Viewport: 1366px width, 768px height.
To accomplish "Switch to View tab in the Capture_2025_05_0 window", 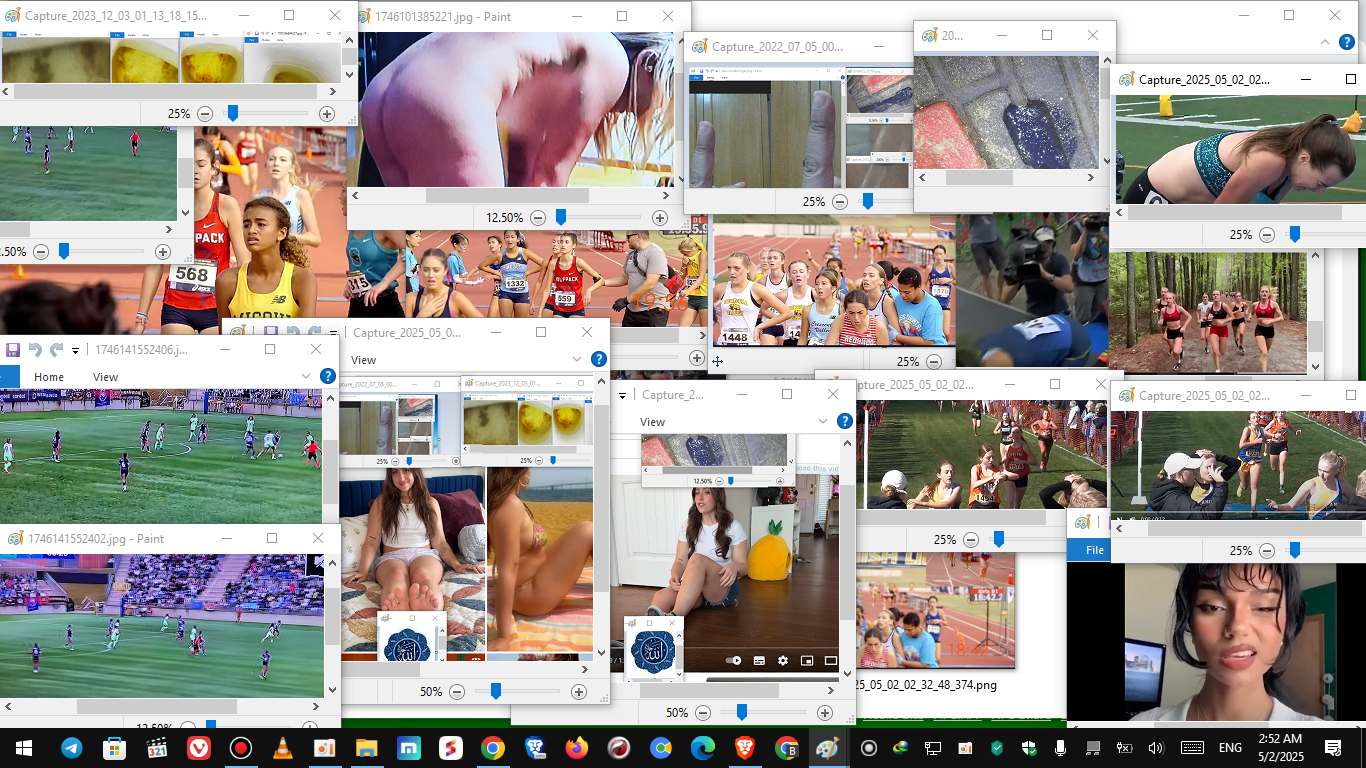I will (364, 360).
